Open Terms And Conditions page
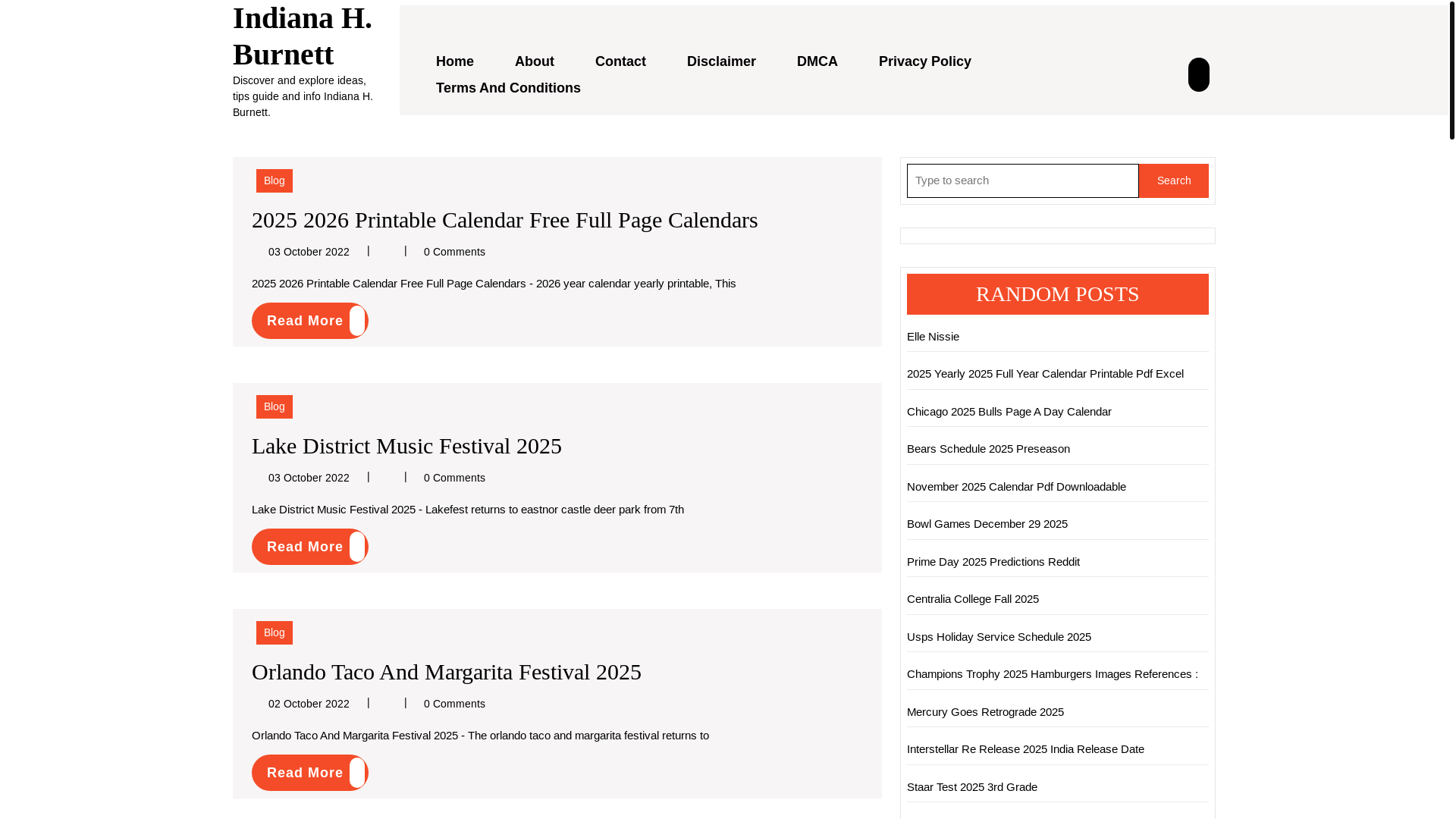 [x=508, y=88]
